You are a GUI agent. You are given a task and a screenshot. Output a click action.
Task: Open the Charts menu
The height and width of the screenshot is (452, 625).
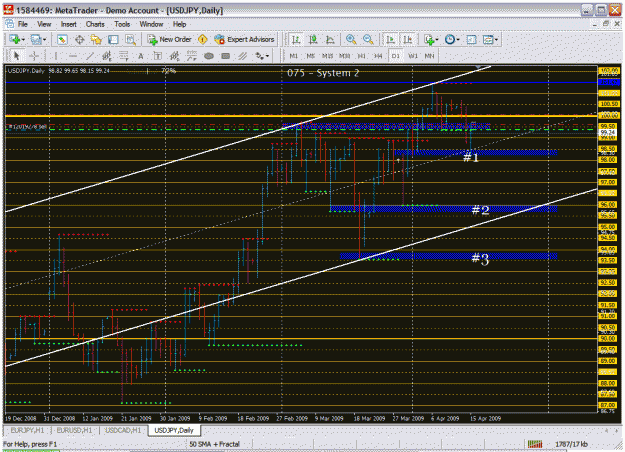pos(95,24)
